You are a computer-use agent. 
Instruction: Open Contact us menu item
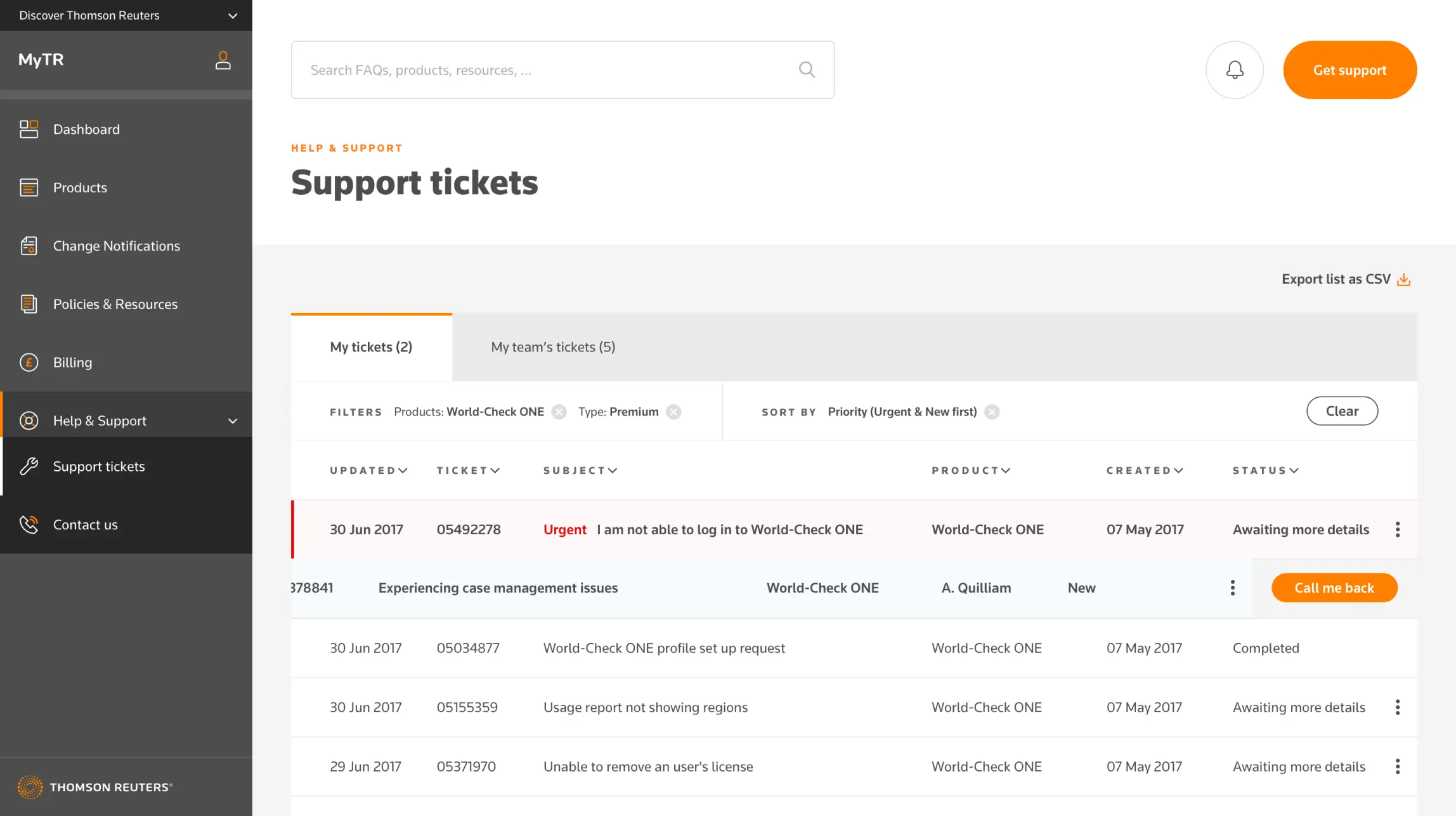(126, 525)
